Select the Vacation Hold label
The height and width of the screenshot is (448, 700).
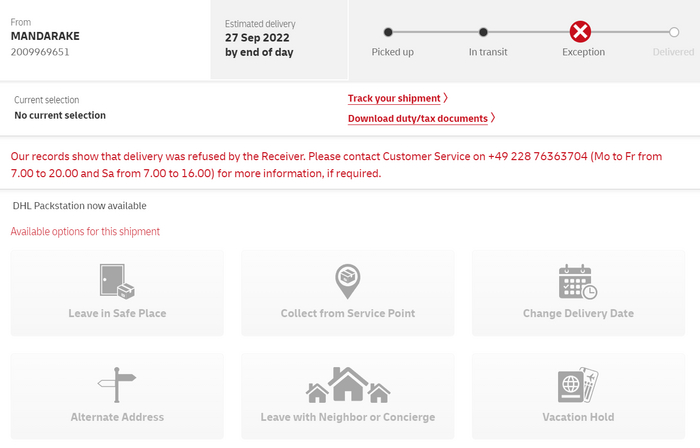578,417
